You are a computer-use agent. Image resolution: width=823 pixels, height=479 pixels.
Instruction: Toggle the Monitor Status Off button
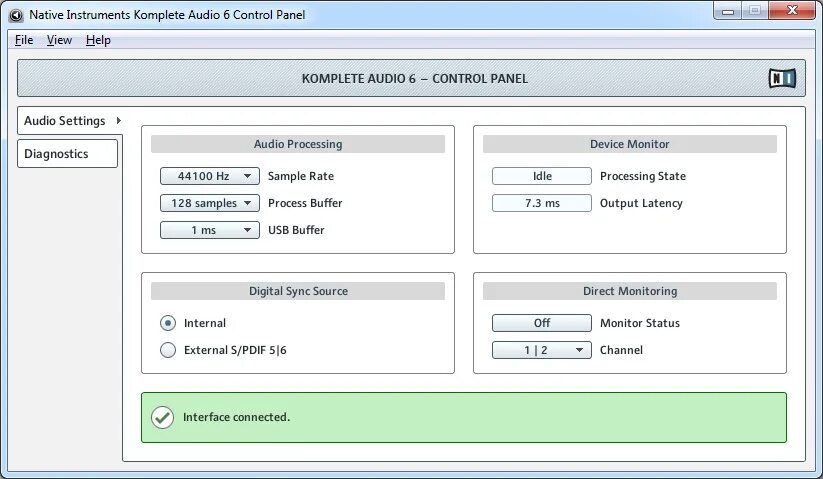(x=542, y=323)
